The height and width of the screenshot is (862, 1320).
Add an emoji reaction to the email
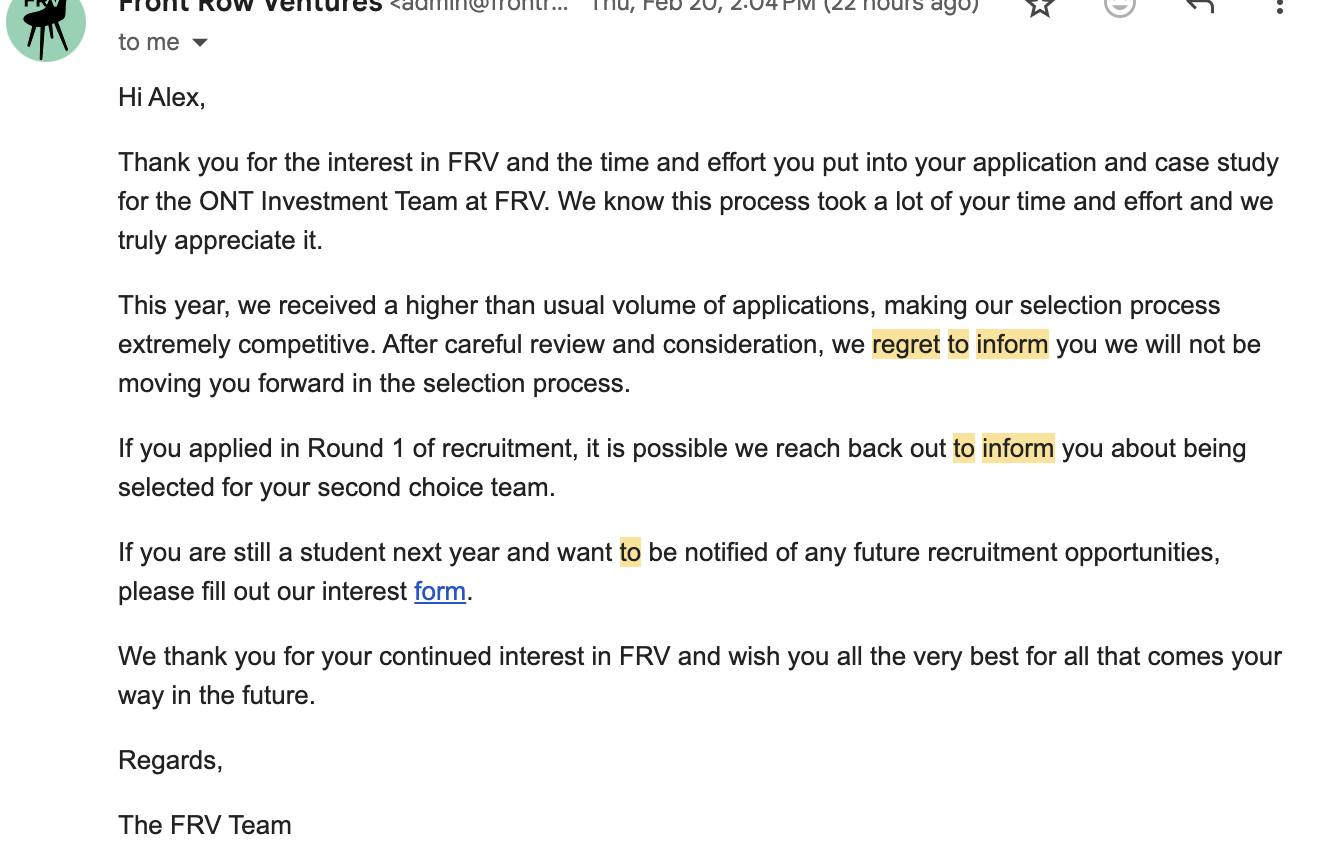(x=1120, y=6)
